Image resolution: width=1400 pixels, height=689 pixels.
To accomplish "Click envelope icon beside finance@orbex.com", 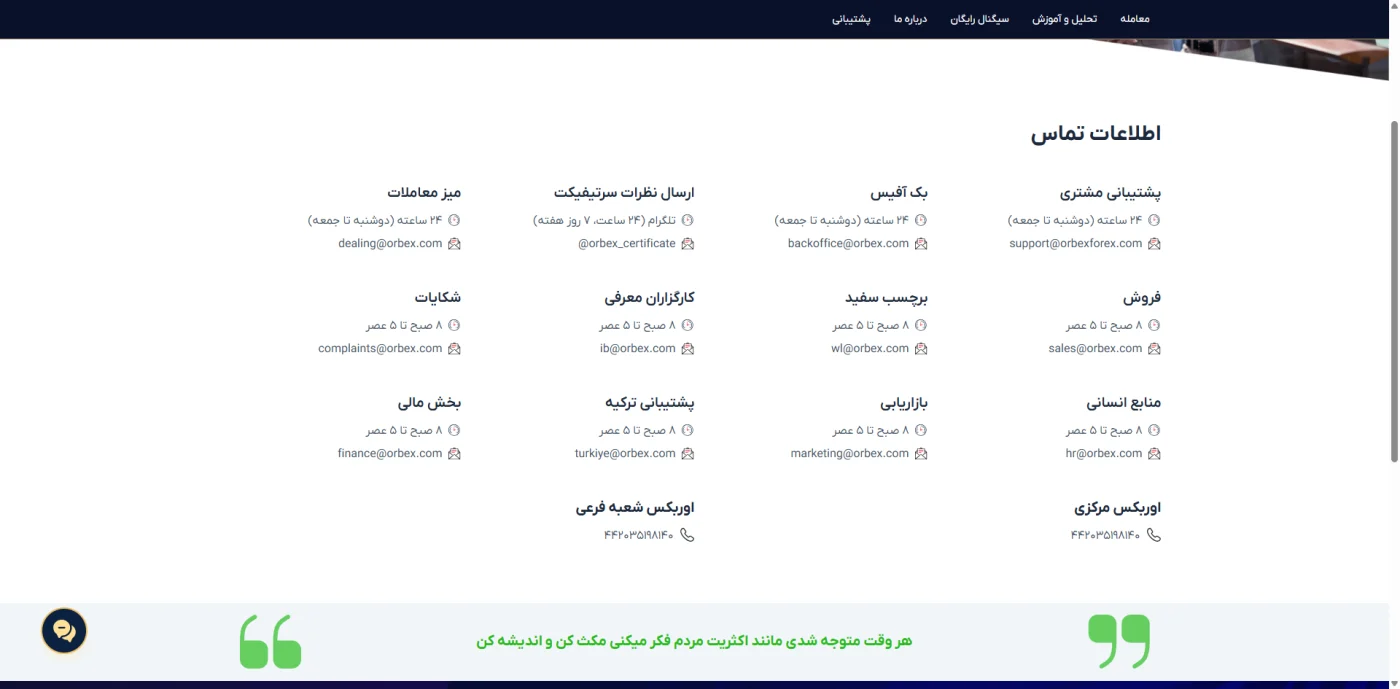I will [x=454, y=454].
